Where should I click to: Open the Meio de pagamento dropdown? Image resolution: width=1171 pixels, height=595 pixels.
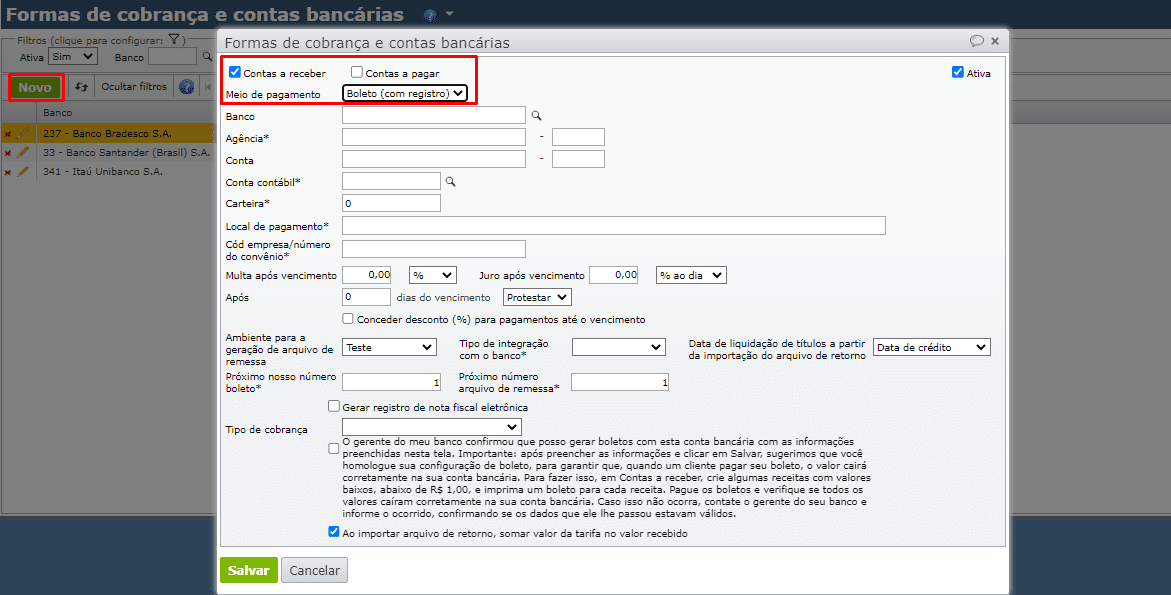pos(405,93)
